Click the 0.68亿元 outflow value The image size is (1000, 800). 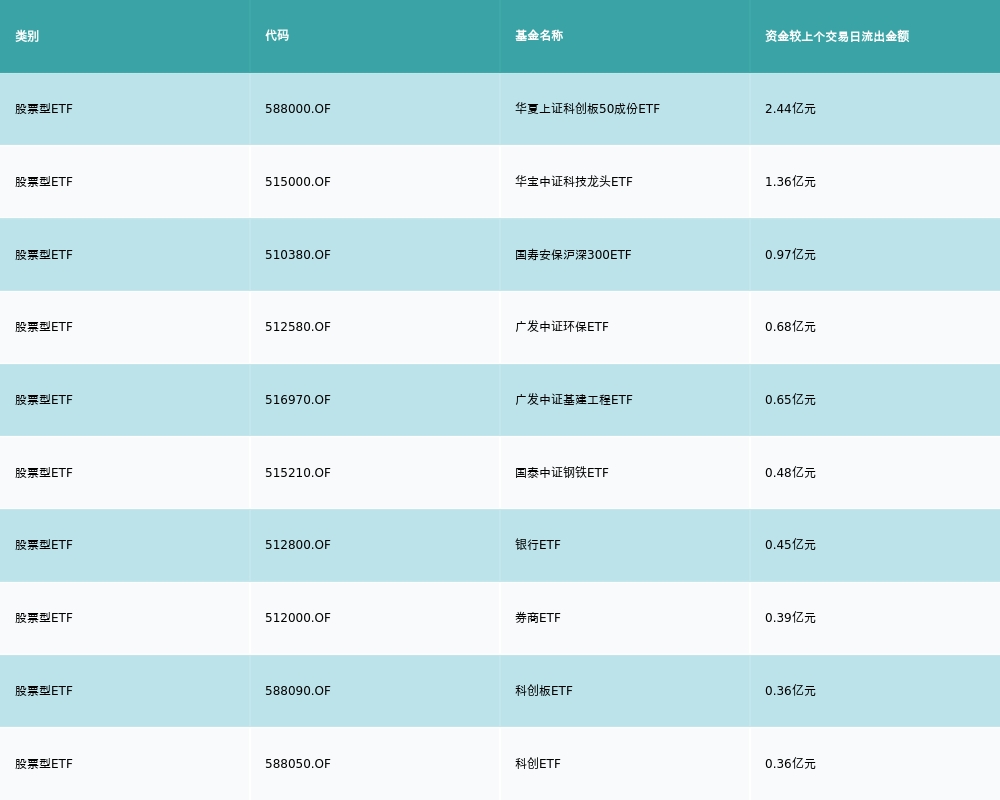tap(790, 327)
